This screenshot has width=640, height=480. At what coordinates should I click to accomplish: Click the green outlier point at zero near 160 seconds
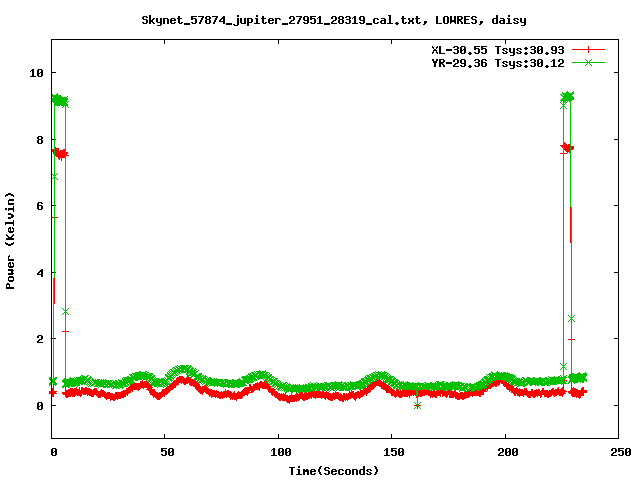[x=417, y=405]
